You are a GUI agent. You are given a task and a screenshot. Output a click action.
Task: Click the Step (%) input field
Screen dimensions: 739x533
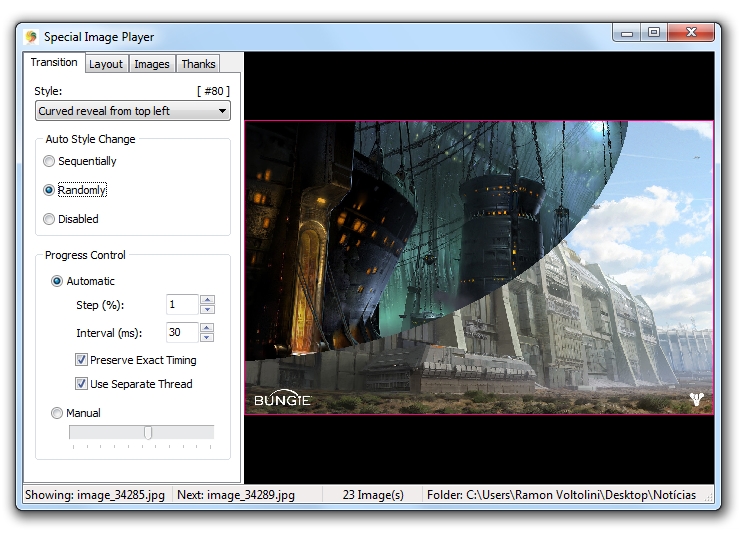click(x=182, y=304)
